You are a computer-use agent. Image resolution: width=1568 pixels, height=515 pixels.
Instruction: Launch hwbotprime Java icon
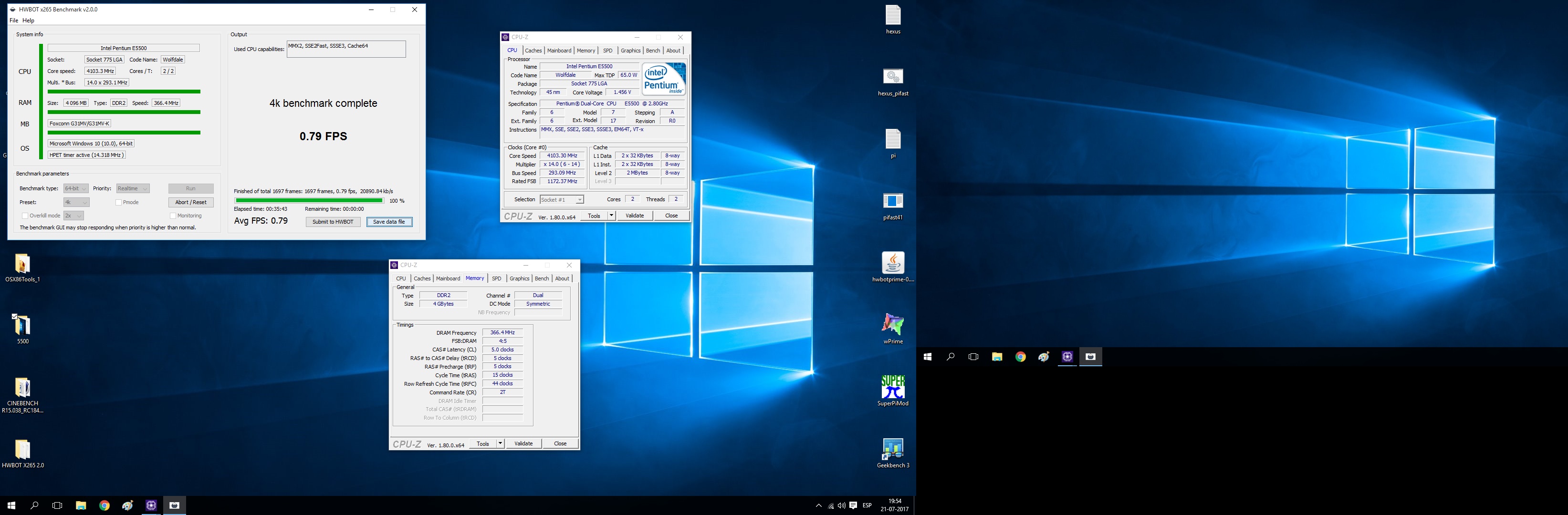(x=893, y=268)
